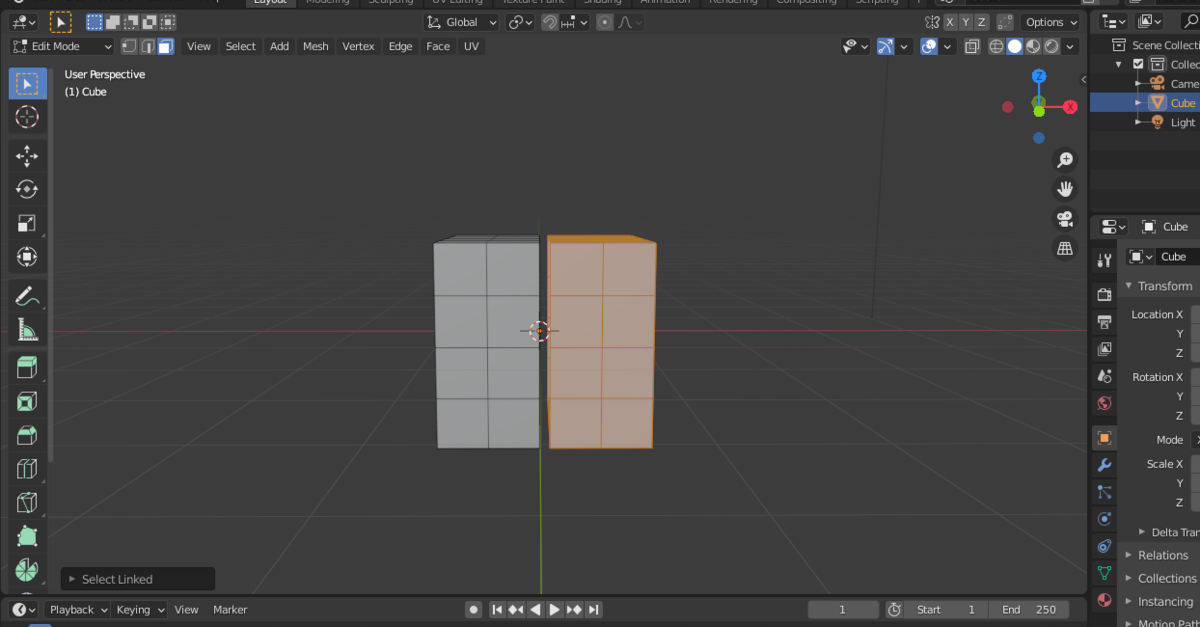Image resolution: width=1200 pixels, height=627 pixels.
Task: Activate the Knife tool
Action: click(x=28, y=503)
